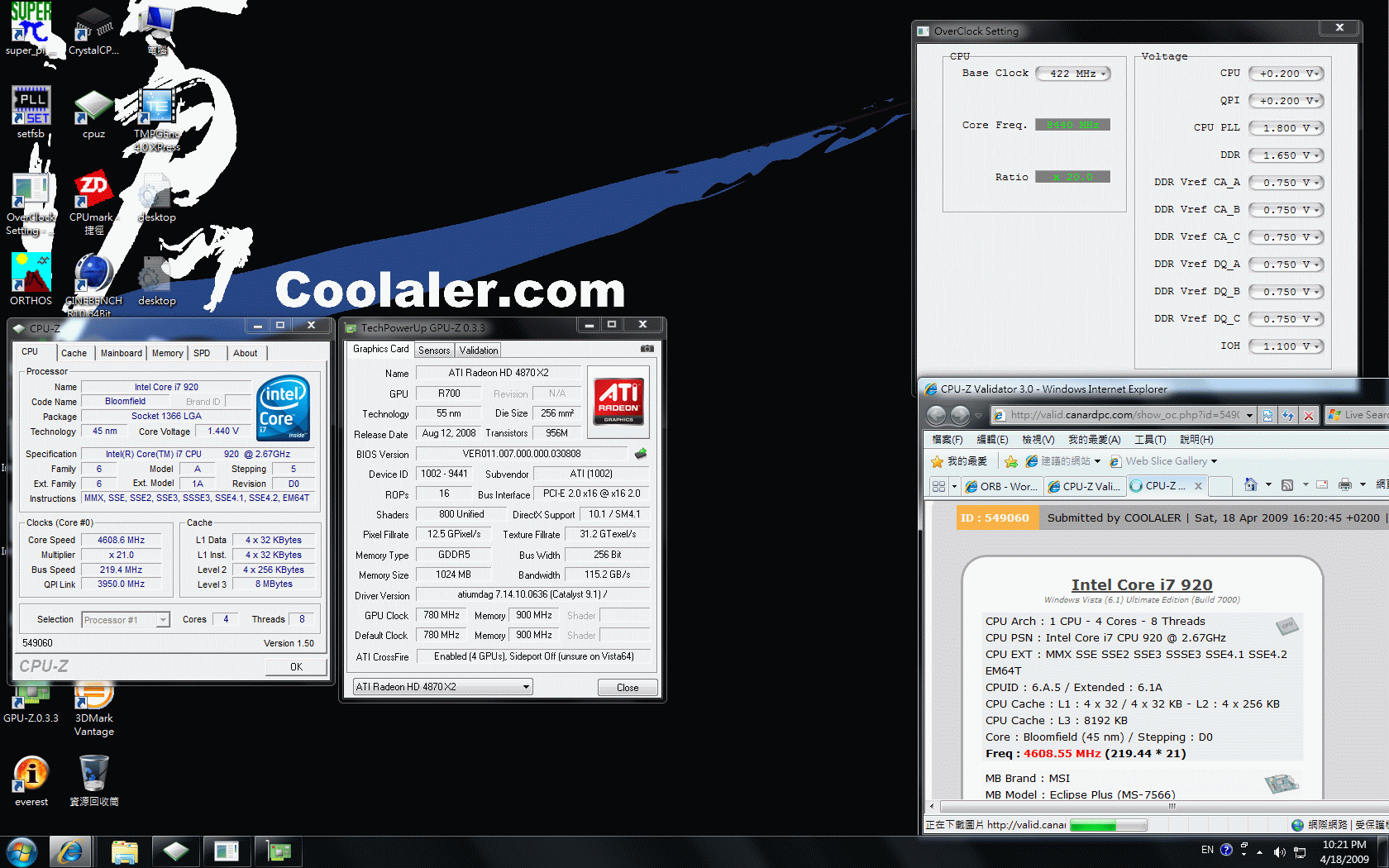Open the Intel Core i7 920 link
Screen dimensions: 1389x868
pyautogui.click(x=1142, y=584)
